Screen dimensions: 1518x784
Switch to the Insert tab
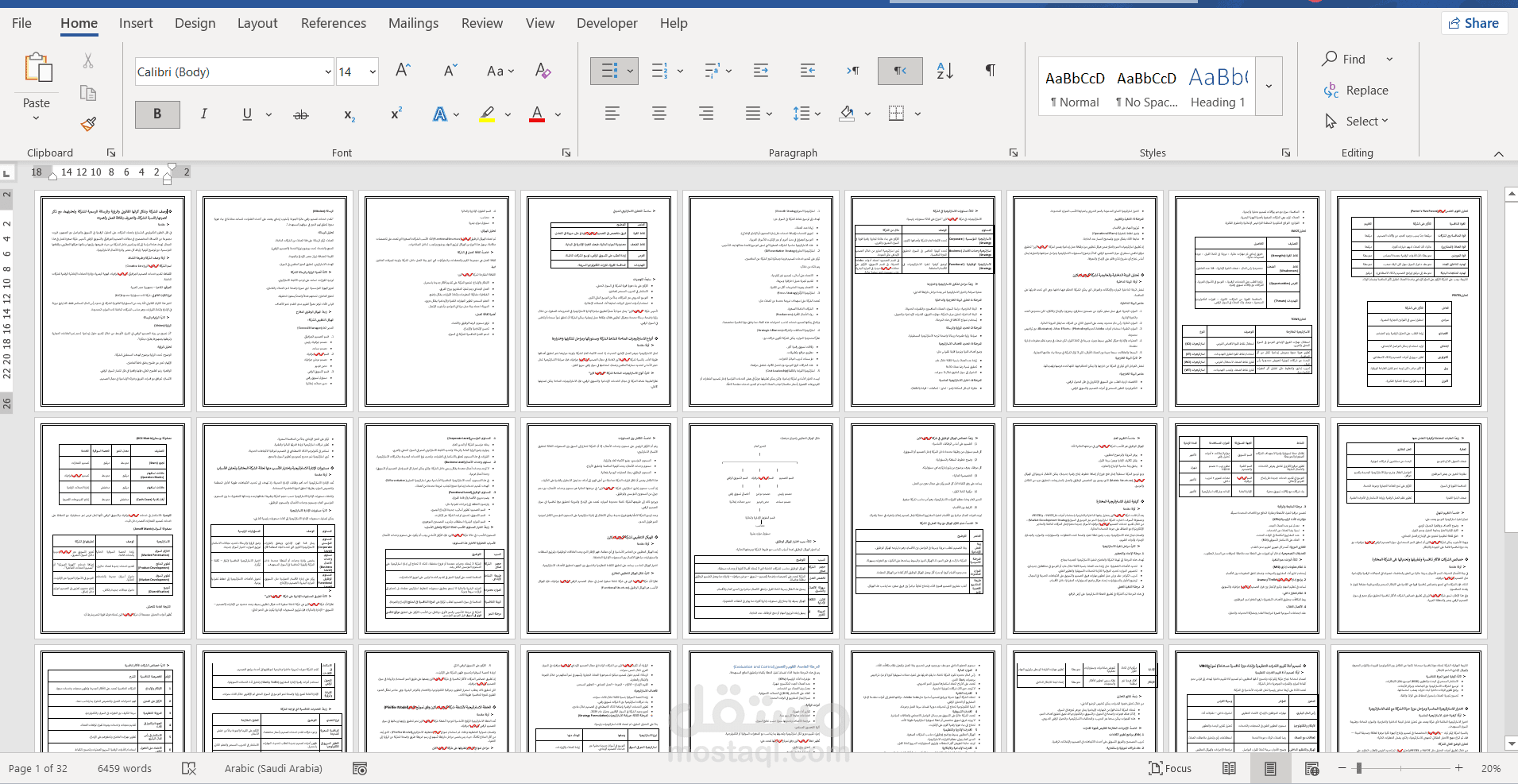[x=136, y=23]
